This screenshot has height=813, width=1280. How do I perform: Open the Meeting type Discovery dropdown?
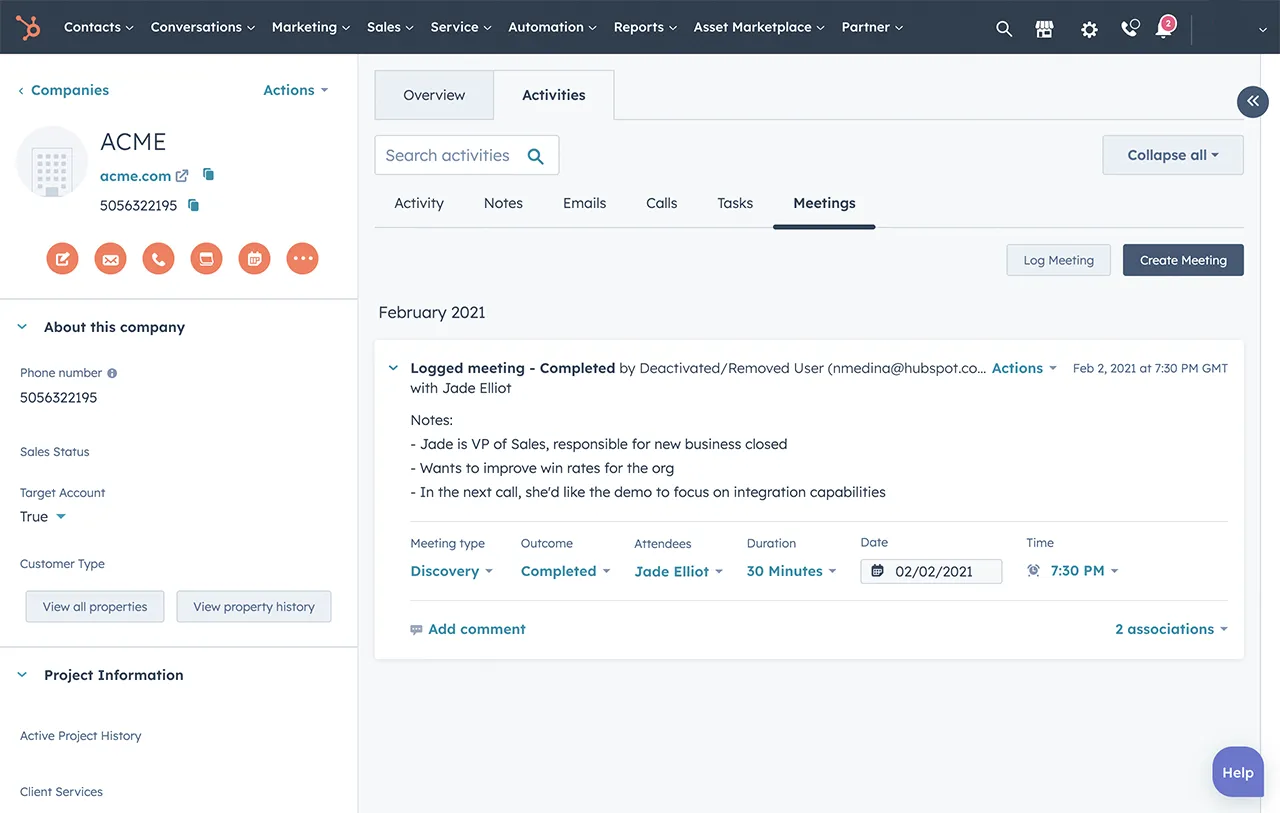452,571
